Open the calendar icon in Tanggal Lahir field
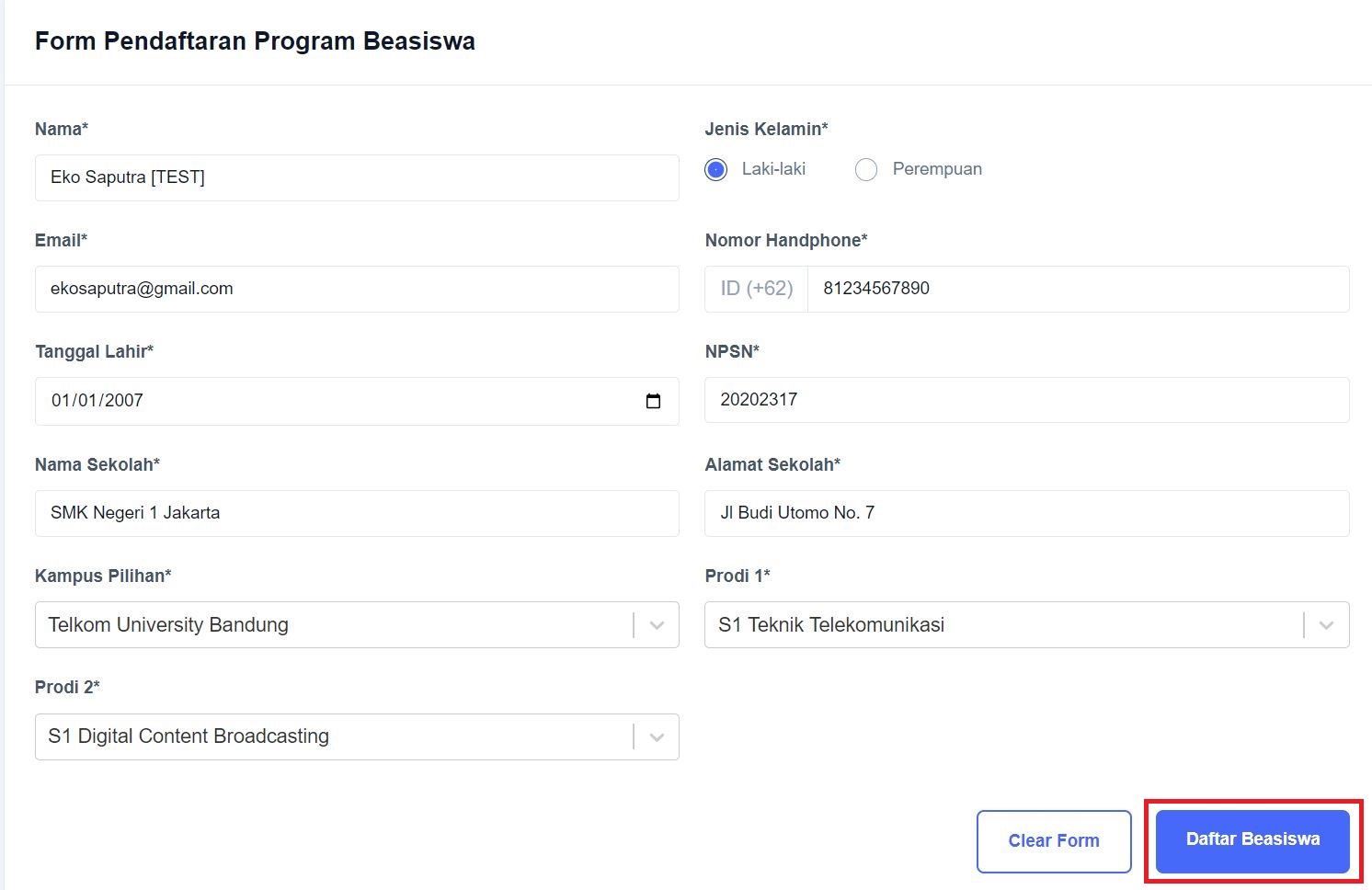The width and height of the screenshot is (1372, 890). (x=653, y=401)
